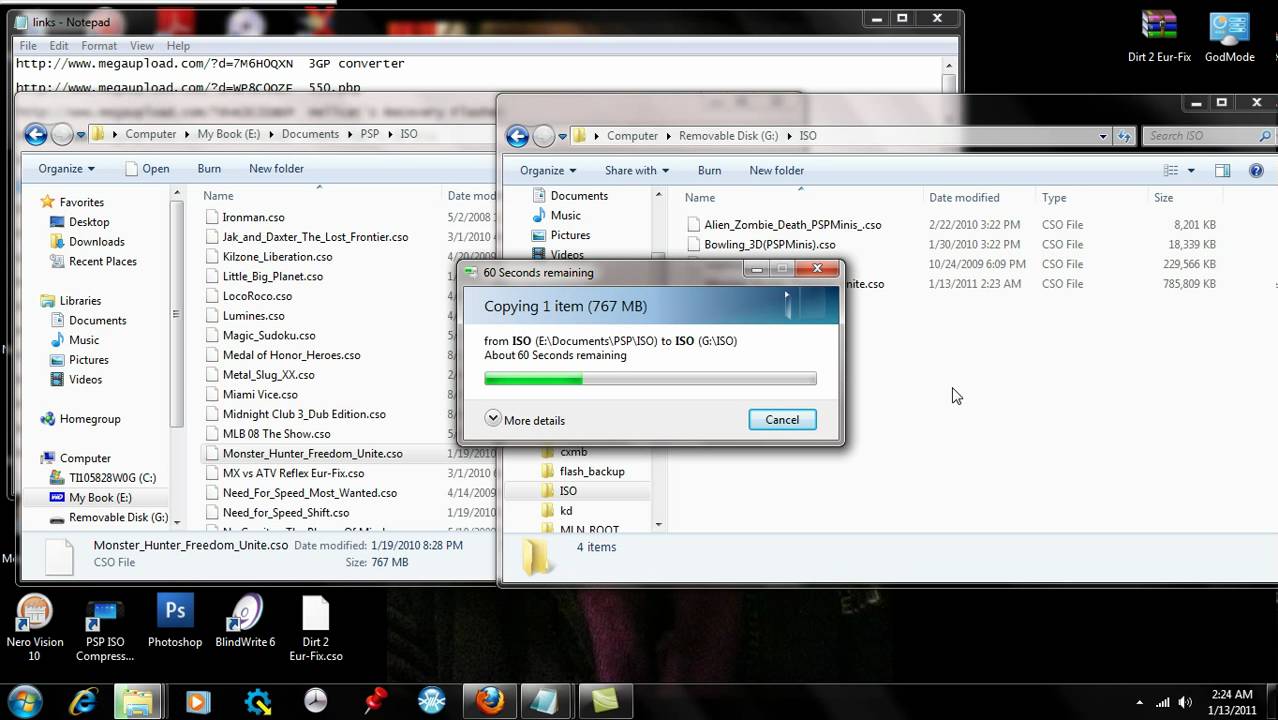Select Removable Disk (G:) in navigation pane
This screenshot has width=1278, height=720.
[x=118, y=517]
